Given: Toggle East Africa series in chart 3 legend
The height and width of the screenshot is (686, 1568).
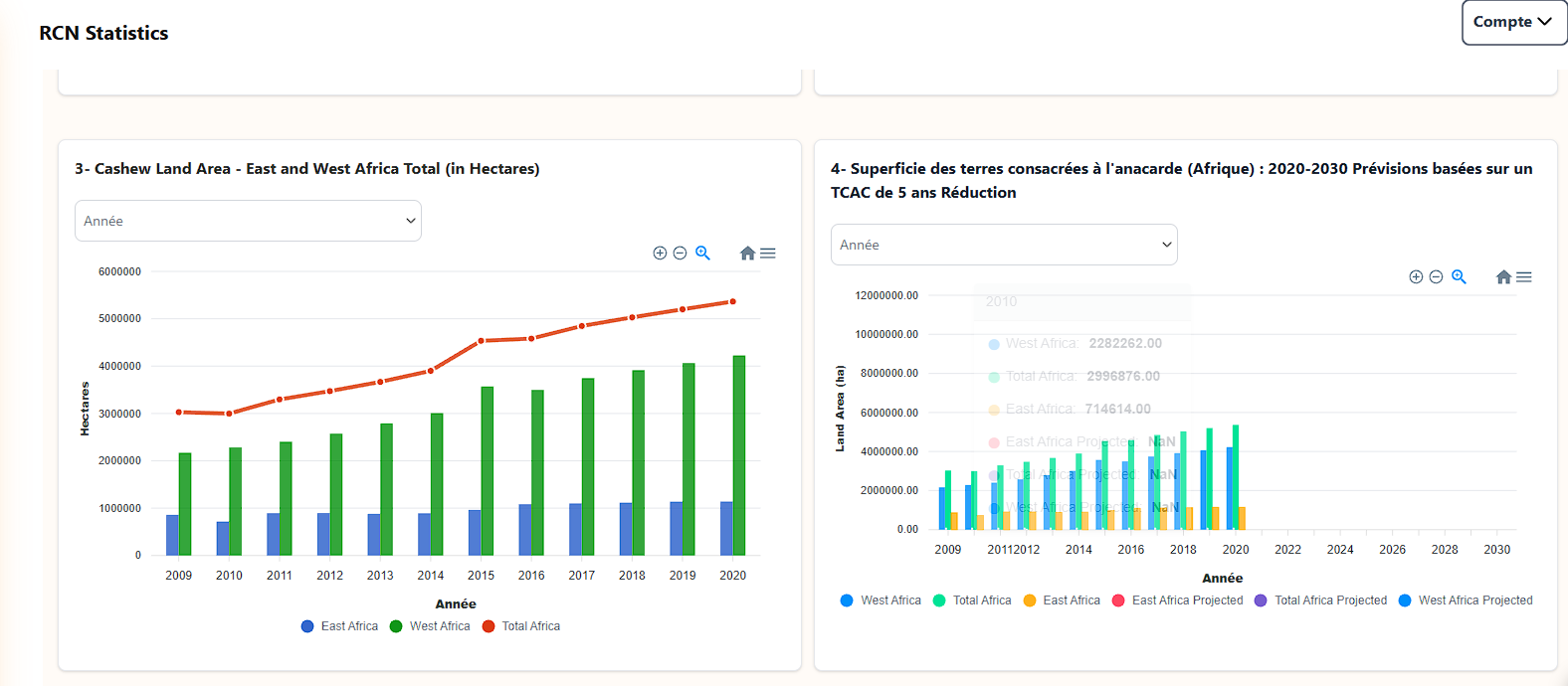Looking at the screenshot, I should click(x=340, y=626).
